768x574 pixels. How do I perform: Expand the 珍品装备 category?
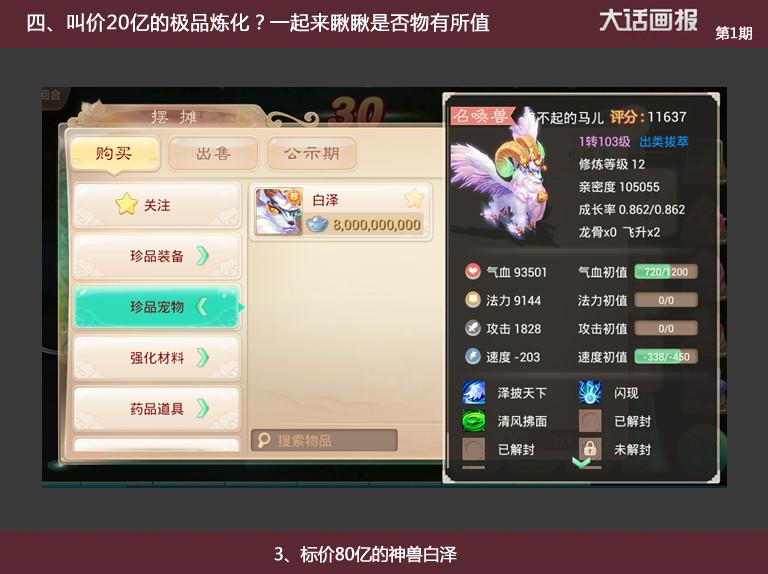tap(157, 256)
